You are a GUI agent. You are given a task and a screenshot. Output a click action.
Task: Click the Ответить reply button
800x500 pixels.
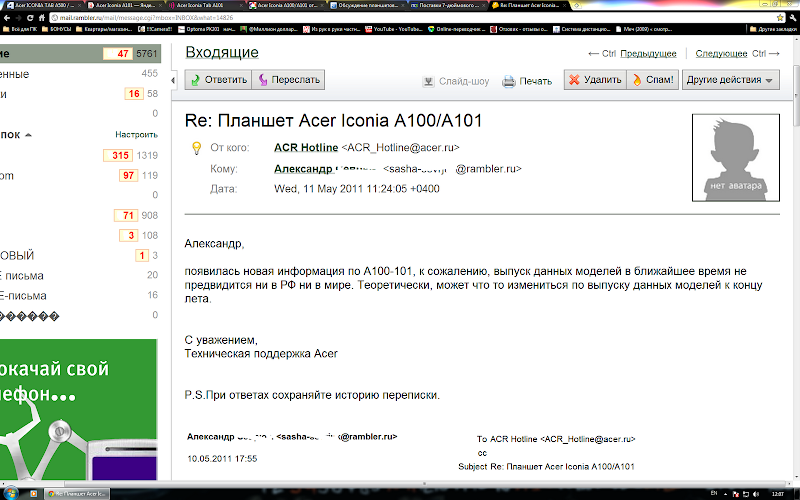pyautogui.click(x=218, y=80)
